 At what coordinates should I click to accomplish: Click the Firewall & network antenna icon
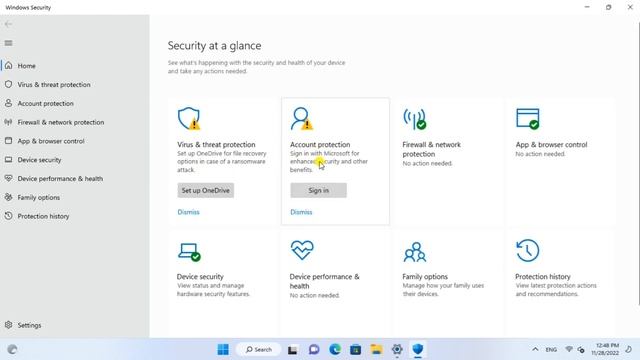415,119
